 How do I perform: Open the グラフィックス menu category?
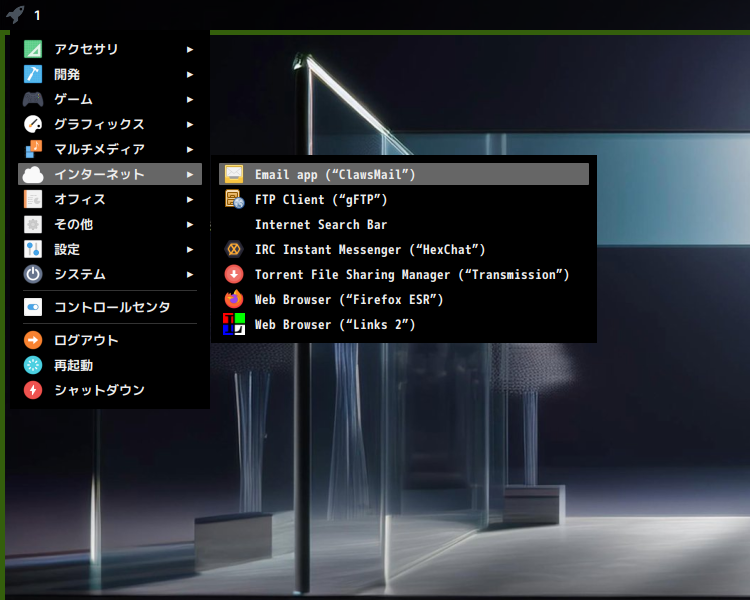110,124
